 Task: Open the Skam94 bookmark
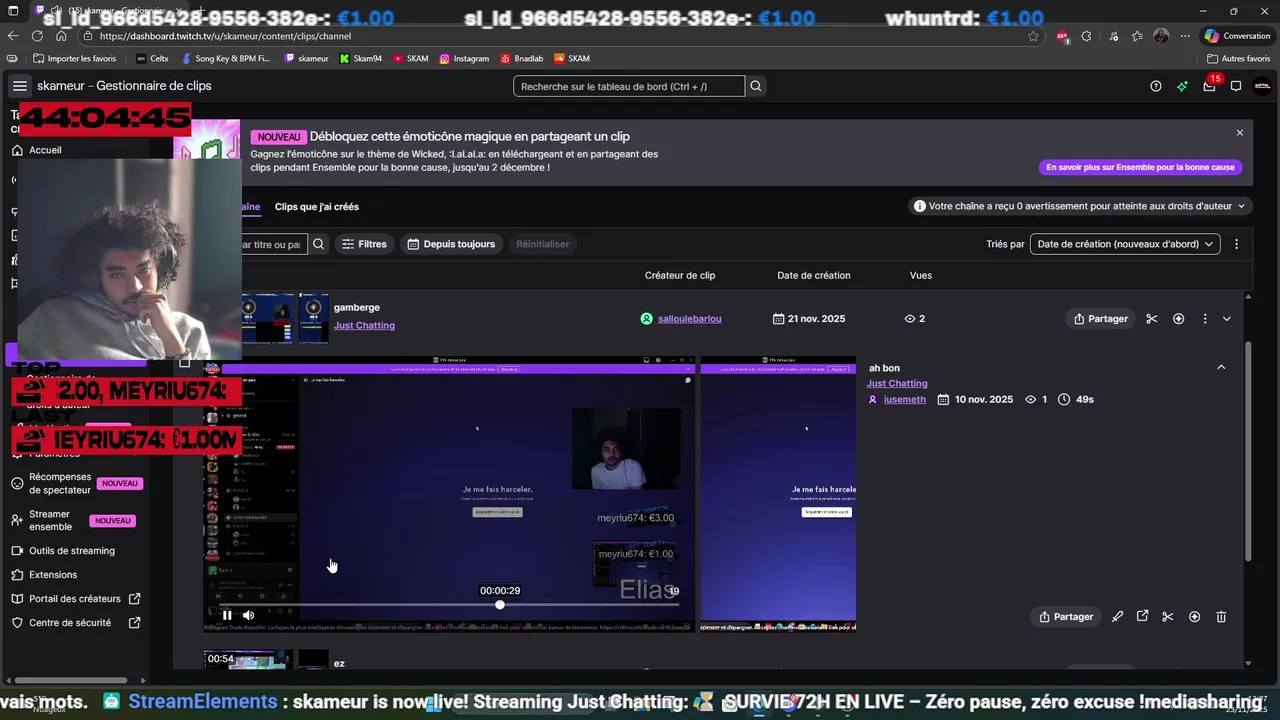[x=361, y=59]
